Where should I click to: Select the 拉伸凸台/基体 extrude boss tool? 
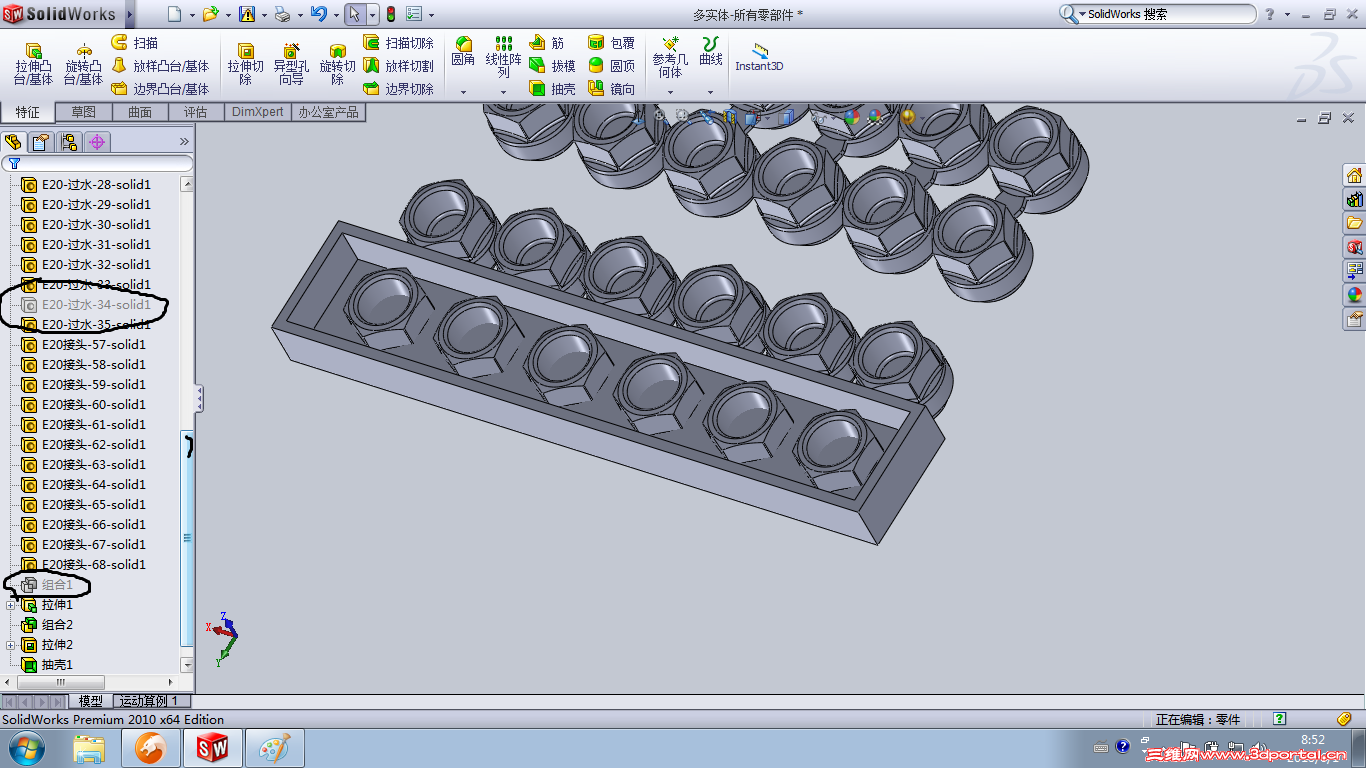(34, 64)
